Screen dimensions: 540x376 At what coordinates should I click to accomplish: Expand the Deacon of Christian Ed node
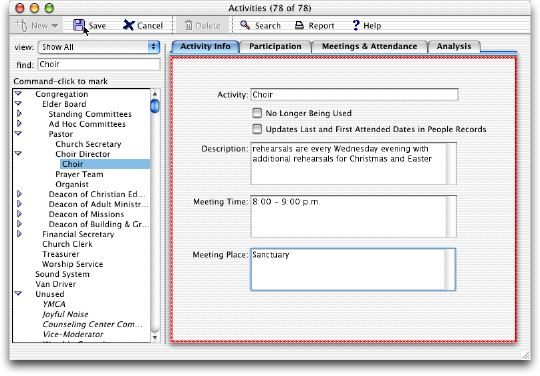pyautogui.click(x=19, y=194)
